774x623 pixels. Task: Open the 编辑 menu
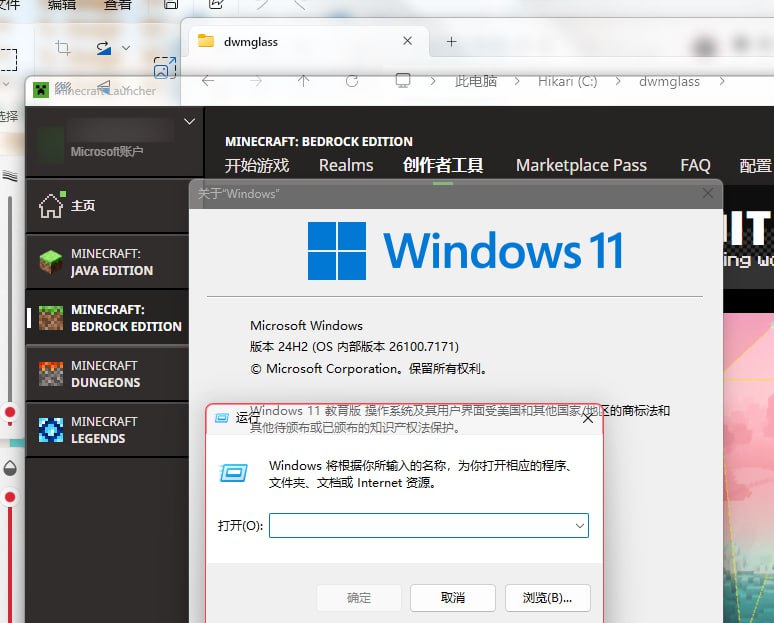pos(62,5)
